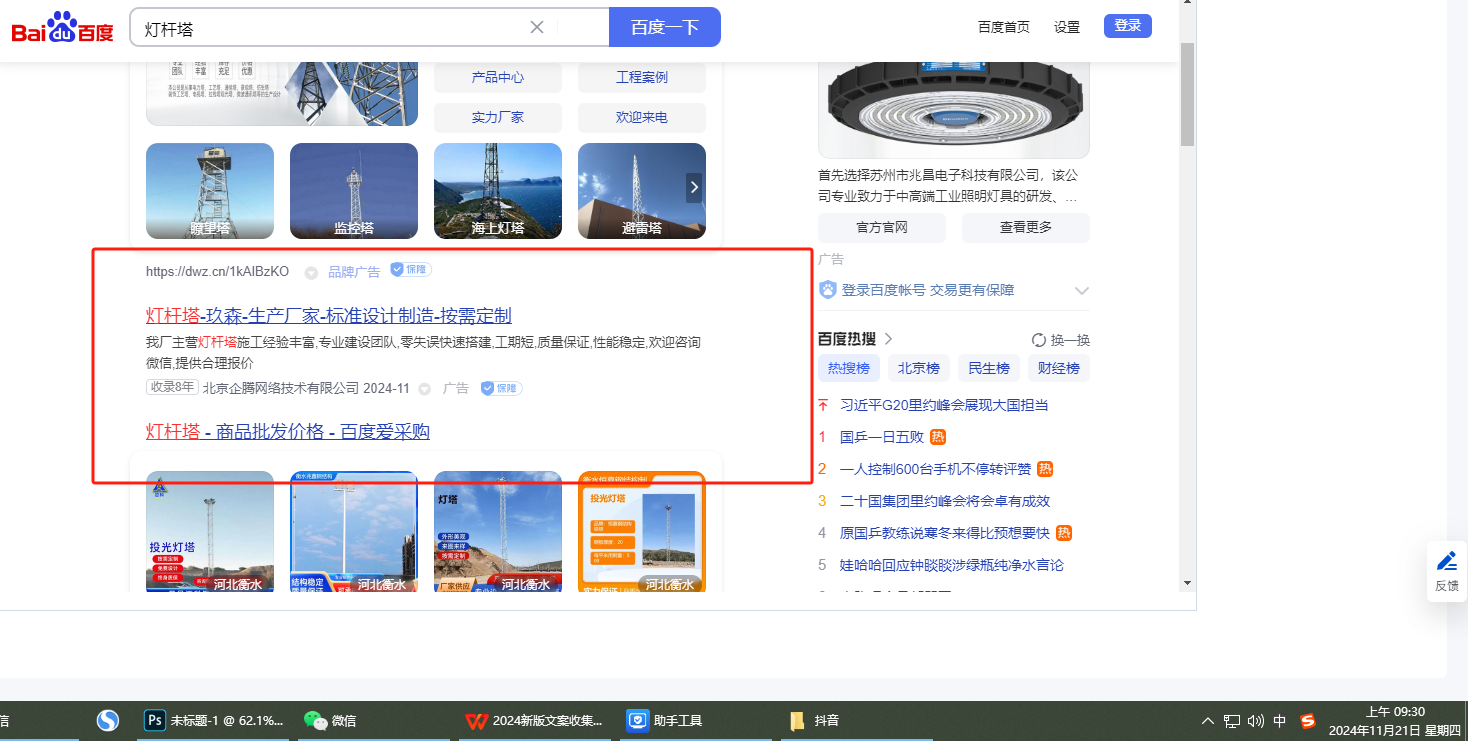Viewport: 1468px width, 741px height.
Task: Switch to the 财经榜 tab
Action: [1059, 368]
